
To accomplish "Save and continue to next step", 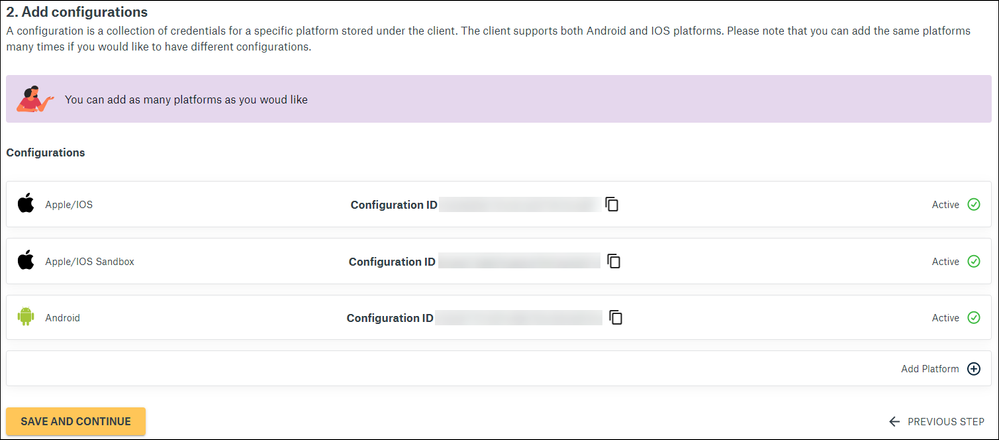I will (x=76, y=422).
